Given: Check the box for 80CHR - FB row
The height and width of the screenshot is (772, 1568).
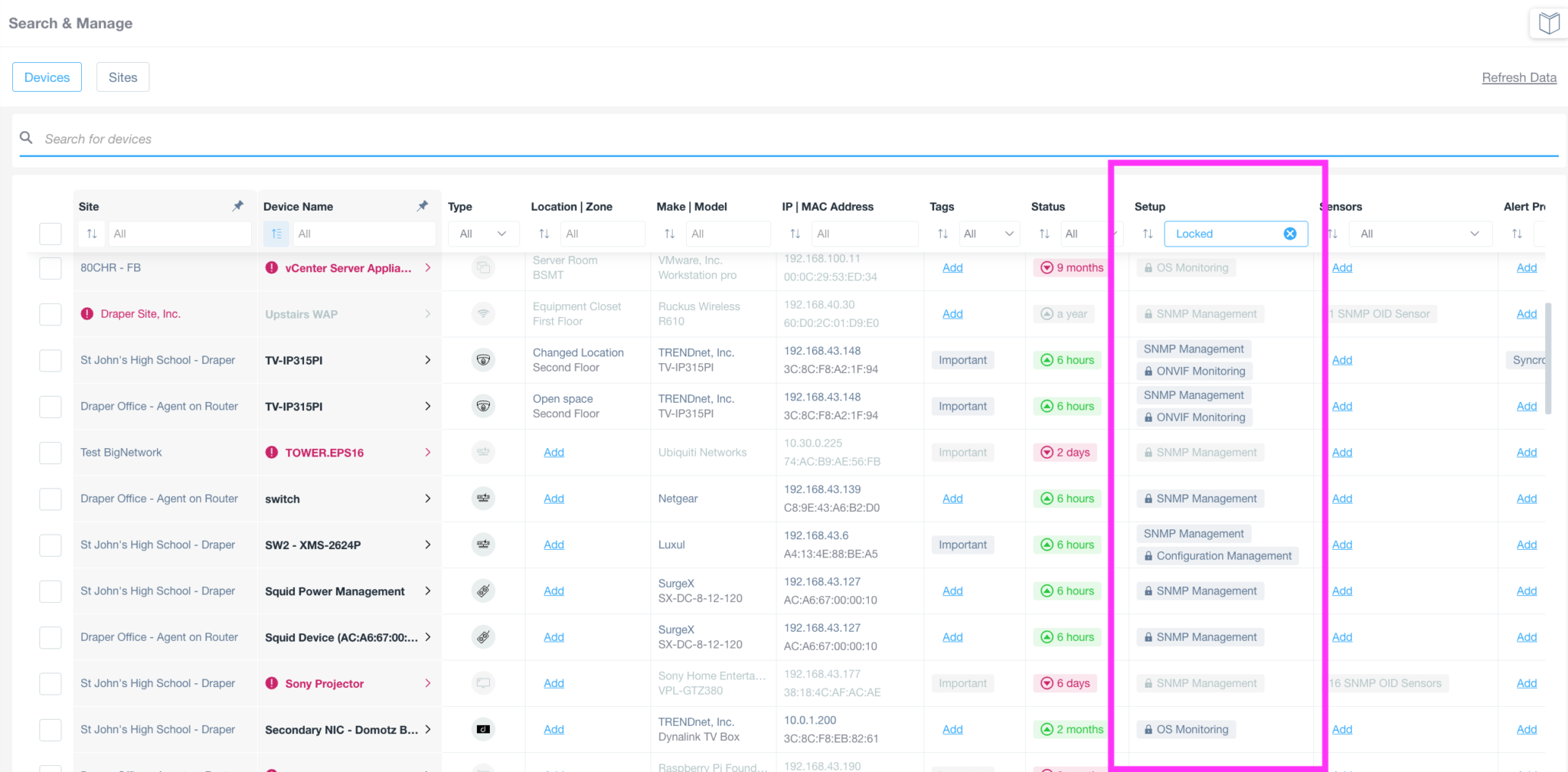Looking at the screenshot, I should point(51,268).
